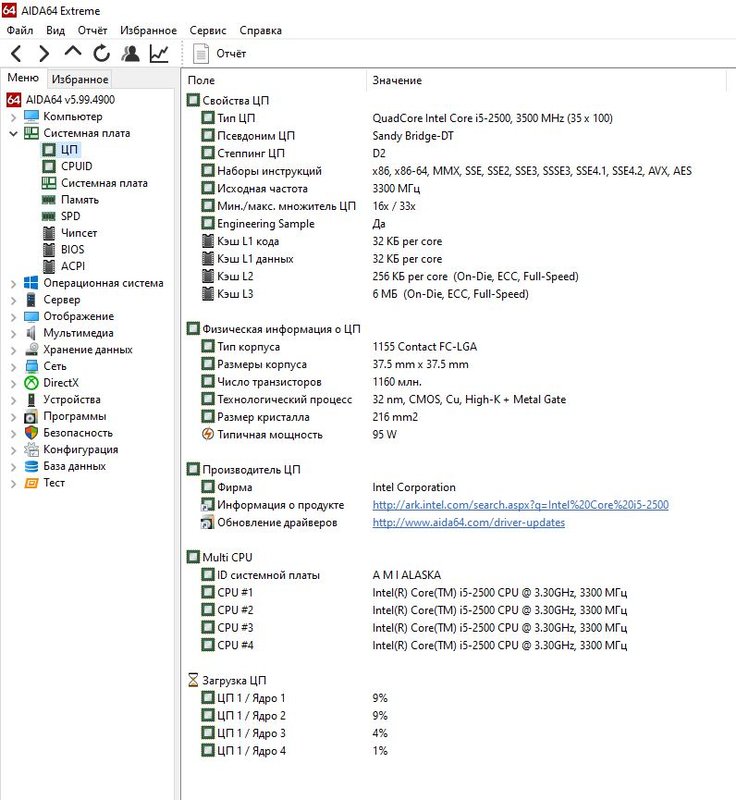Click the Операционная система Windows icon
The width and height of the screenshot is (736, 800).
(31, 283)
